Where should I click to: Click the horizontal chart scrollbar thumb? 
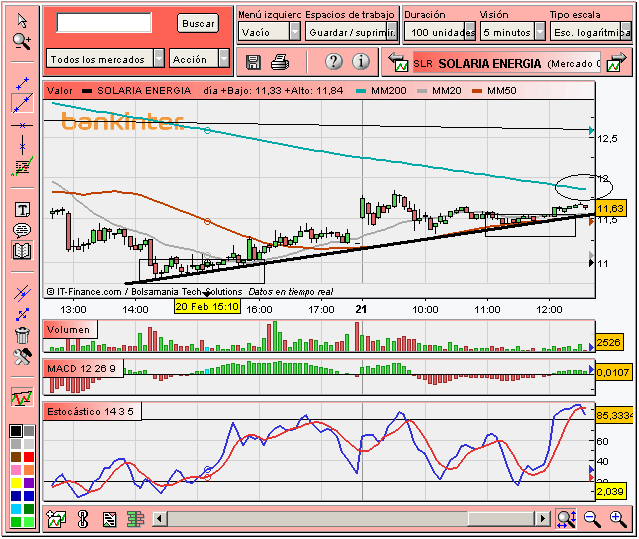click(x=501, y=519)
